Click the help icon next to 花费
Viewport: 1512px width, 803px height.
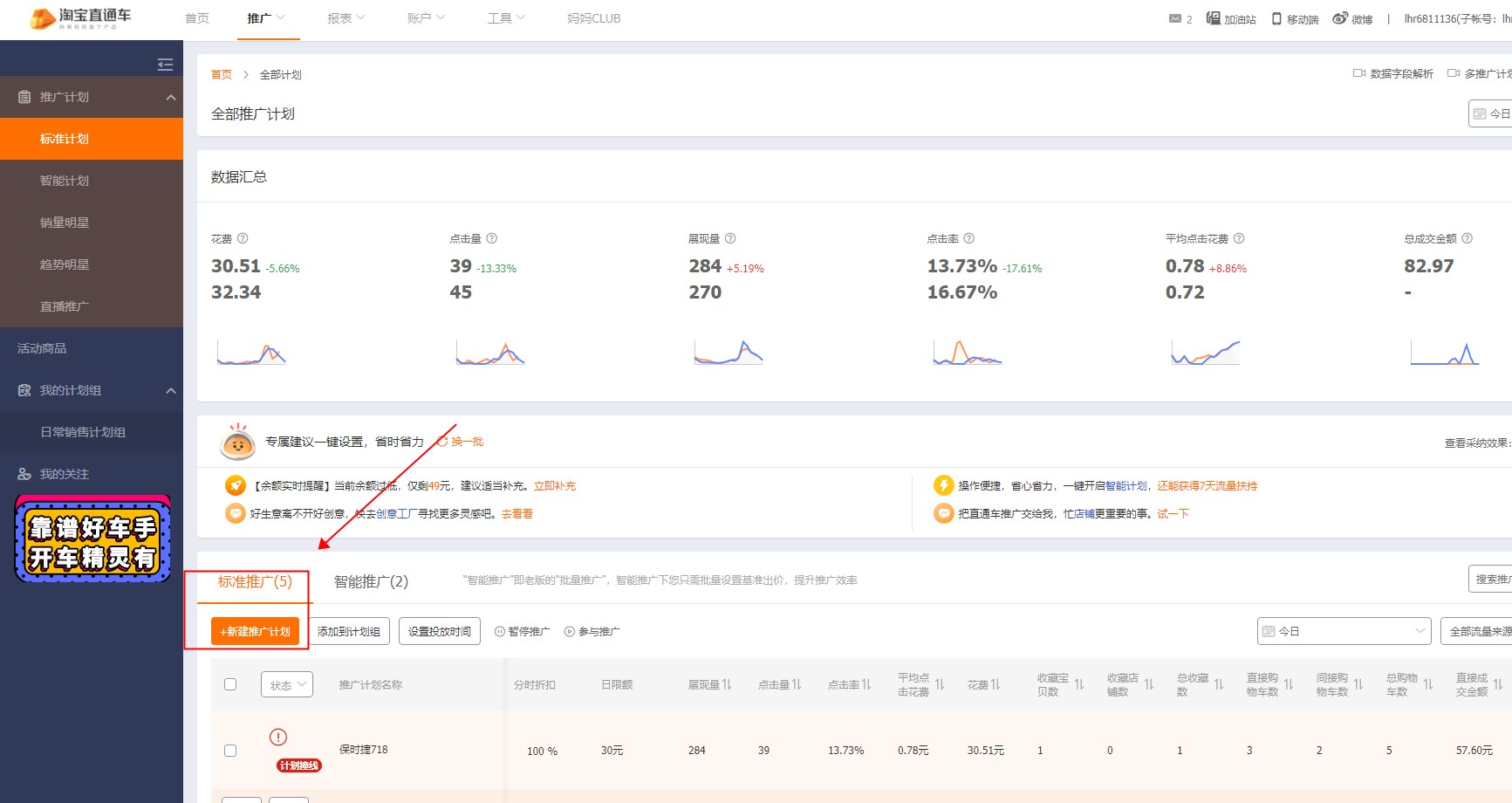(x=243, y=238)
